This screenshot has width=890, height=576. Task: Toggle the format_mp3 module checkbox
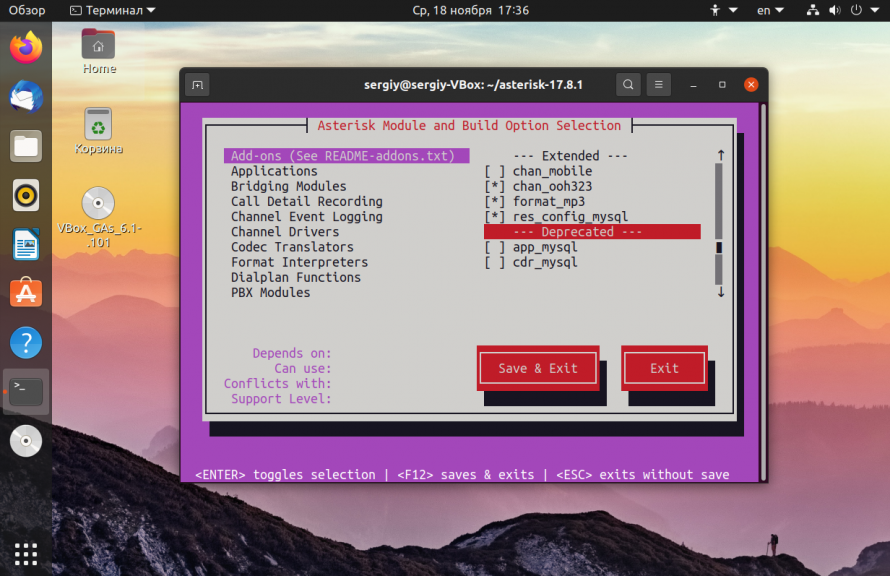(x=494, y=201)
